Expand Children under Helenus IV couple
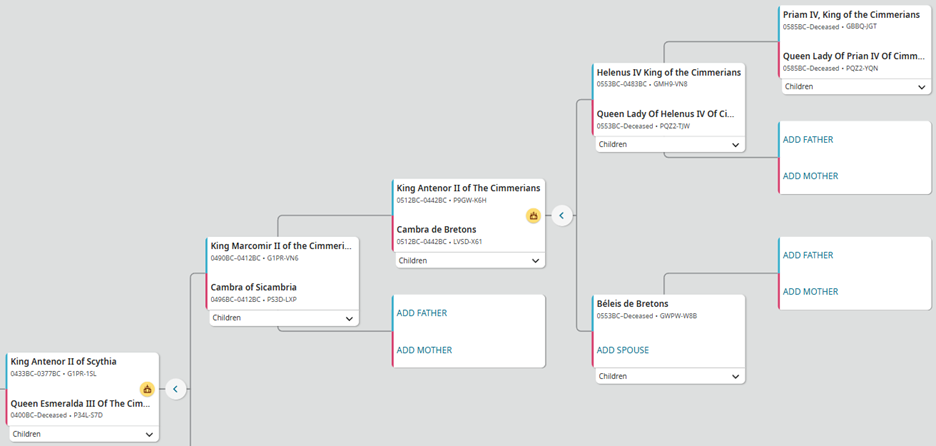This screenshot has height=446, width=936. [x=670, y=144]
